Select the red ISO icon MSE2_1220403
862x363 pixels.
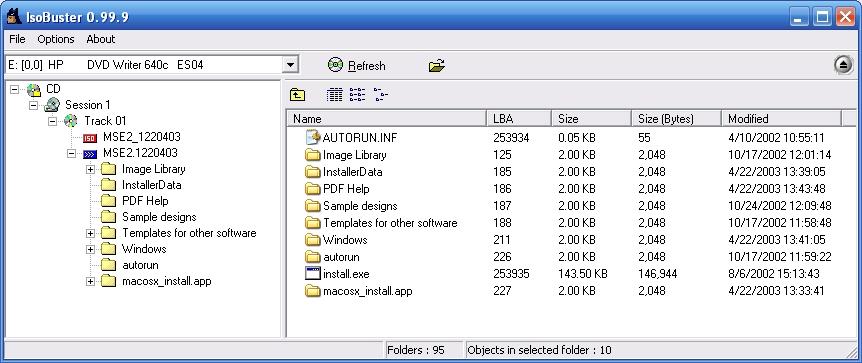click(x=90, y=138)
